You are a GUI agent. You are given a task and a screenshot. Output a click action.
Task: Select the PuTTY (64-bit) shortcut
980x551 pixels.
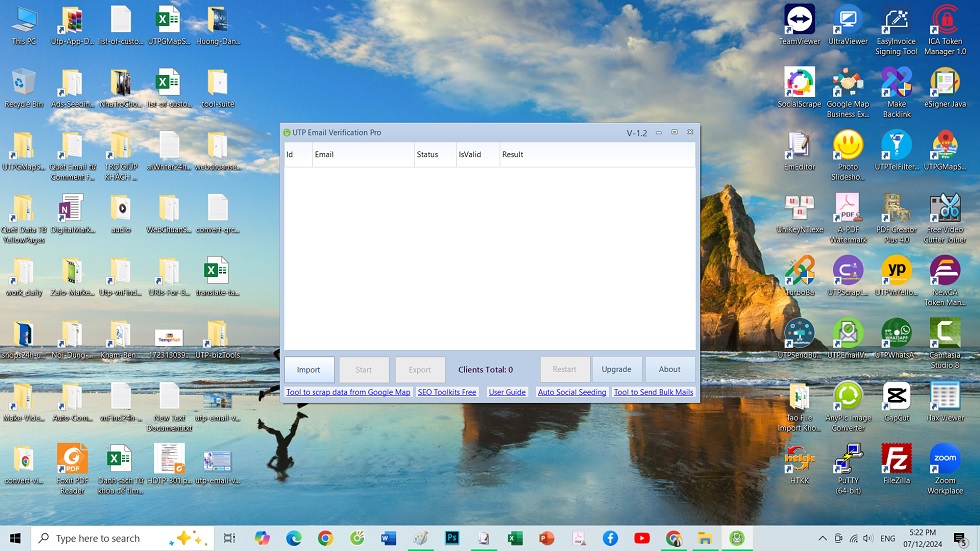pyautogui.click(x=848, y=463)
